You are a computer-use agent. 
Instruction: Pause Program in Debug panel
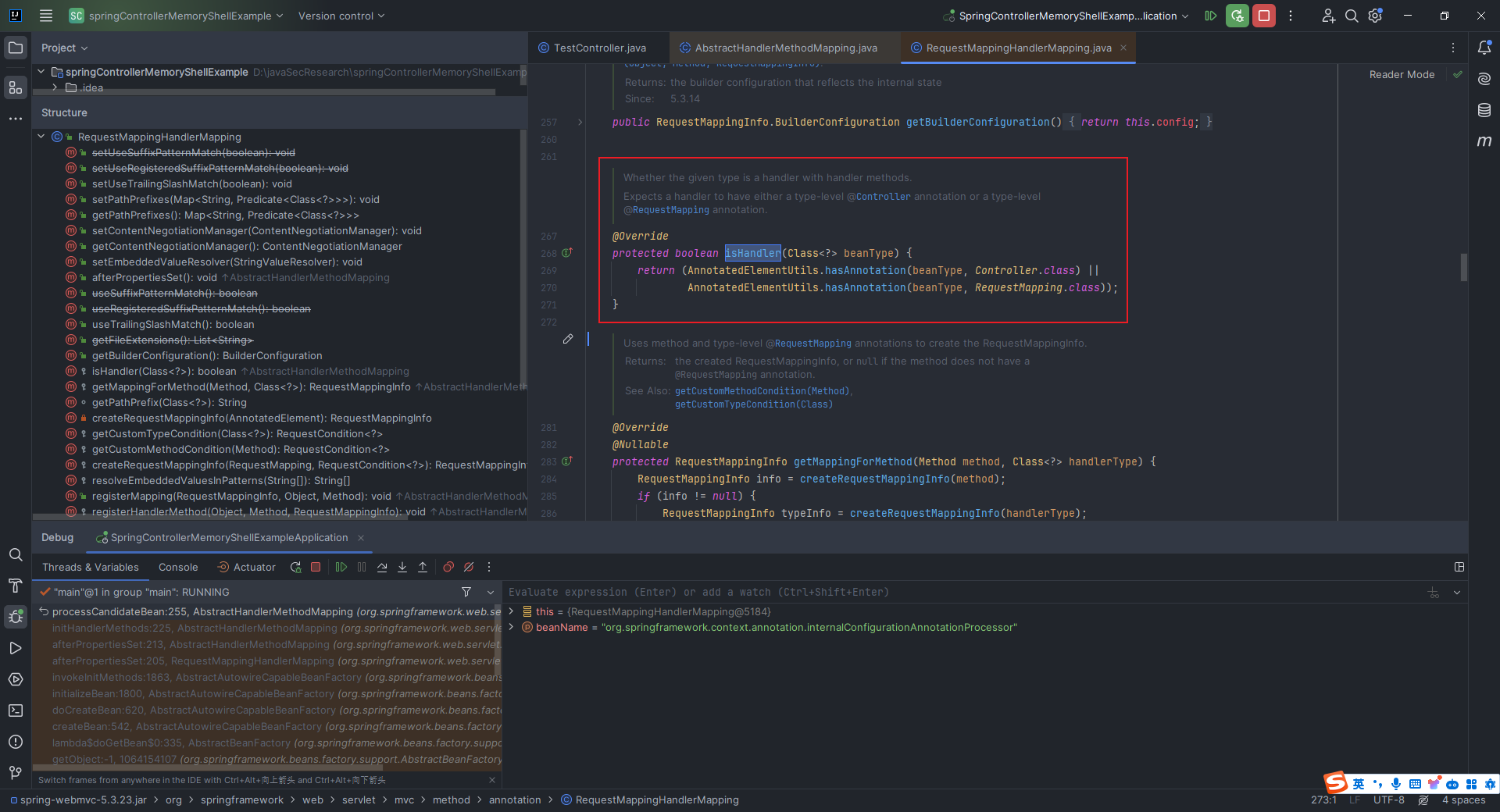362,568
